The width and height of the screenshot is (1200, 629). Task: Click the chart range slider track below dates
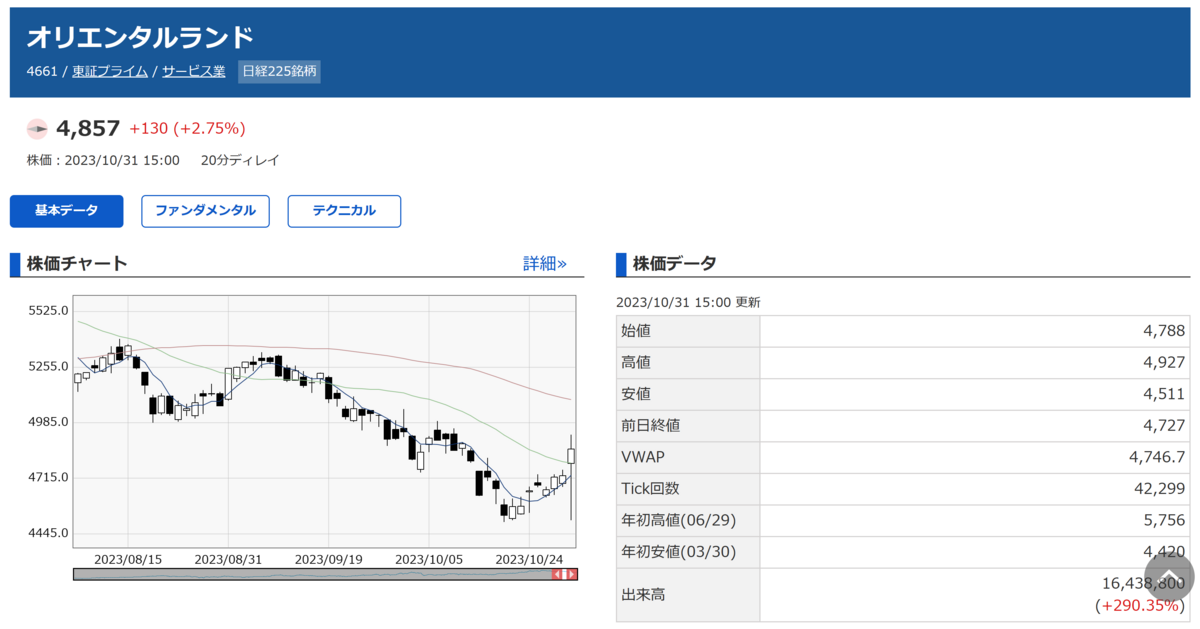coord(325,574)
